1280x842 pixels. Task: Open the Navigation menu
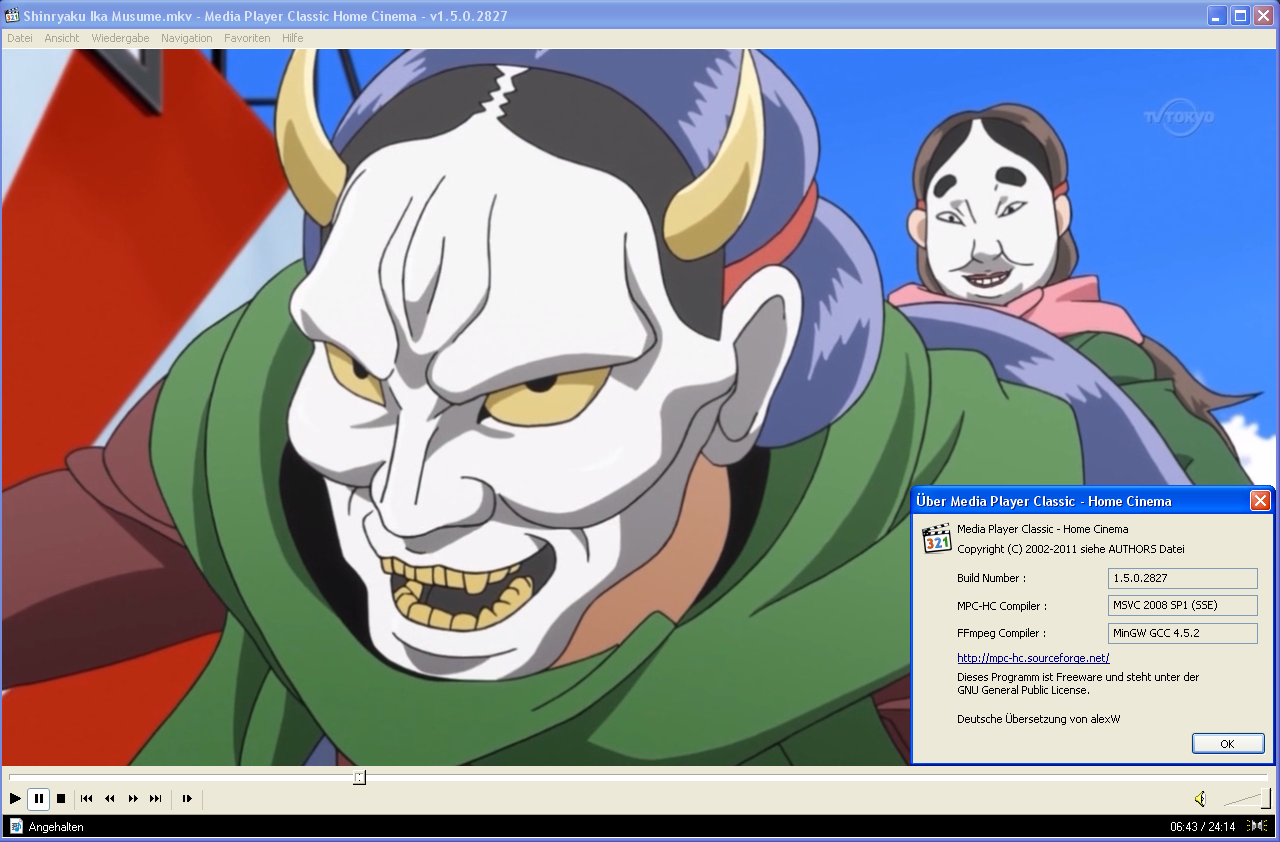tap(187, 38)
